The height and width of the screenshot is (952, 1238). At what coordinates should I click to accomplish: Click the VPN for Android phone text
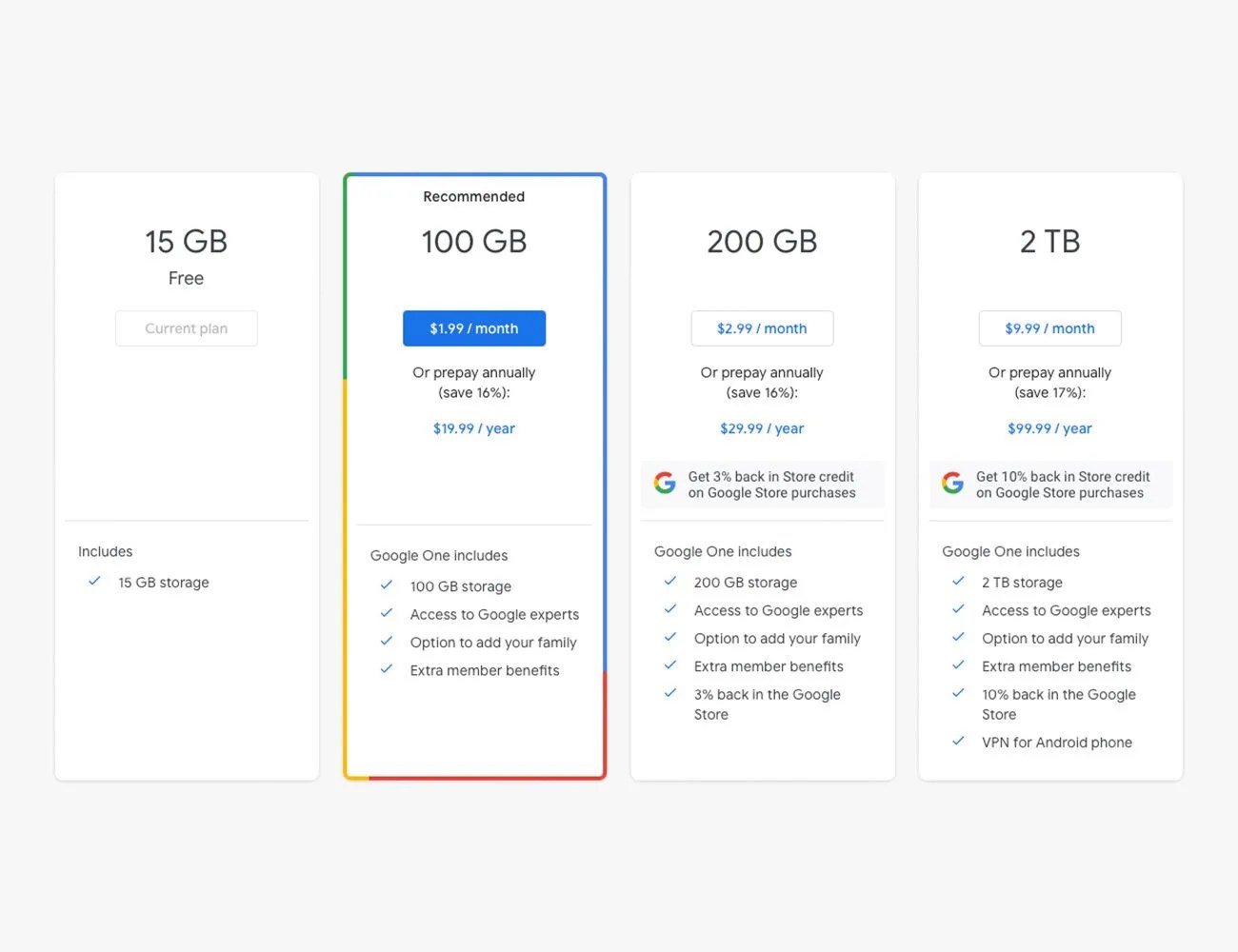1057,743
